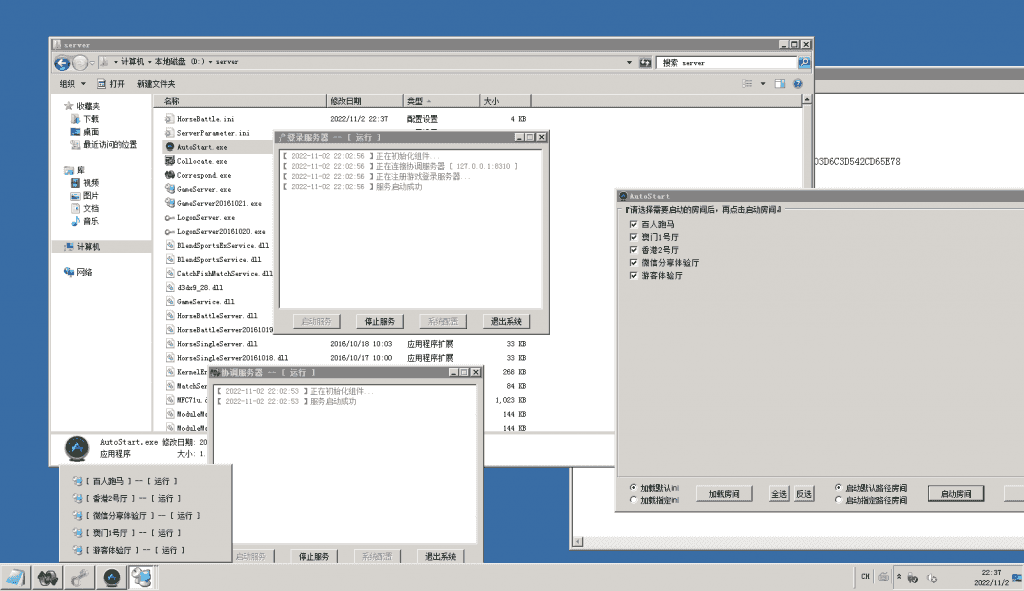Uncheck the 澳门1号厅 checkbox in AutoStart

633,237
